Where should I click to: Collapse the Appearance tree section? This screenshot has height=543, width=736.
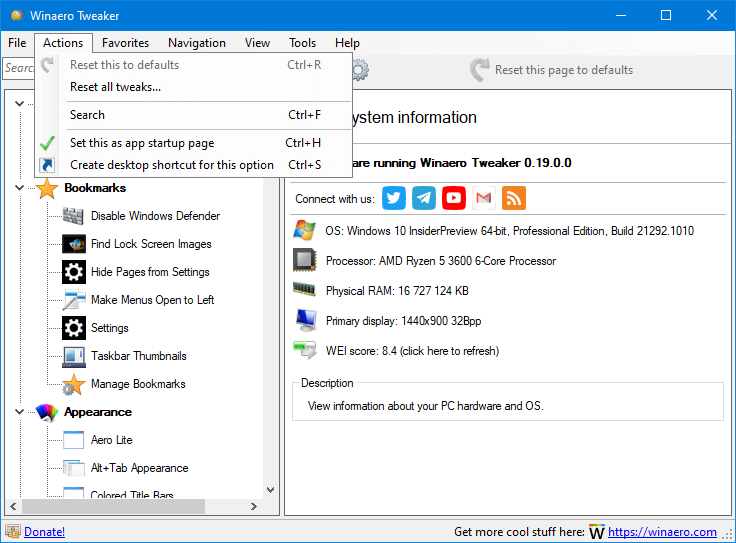click(x=19, y=412)
